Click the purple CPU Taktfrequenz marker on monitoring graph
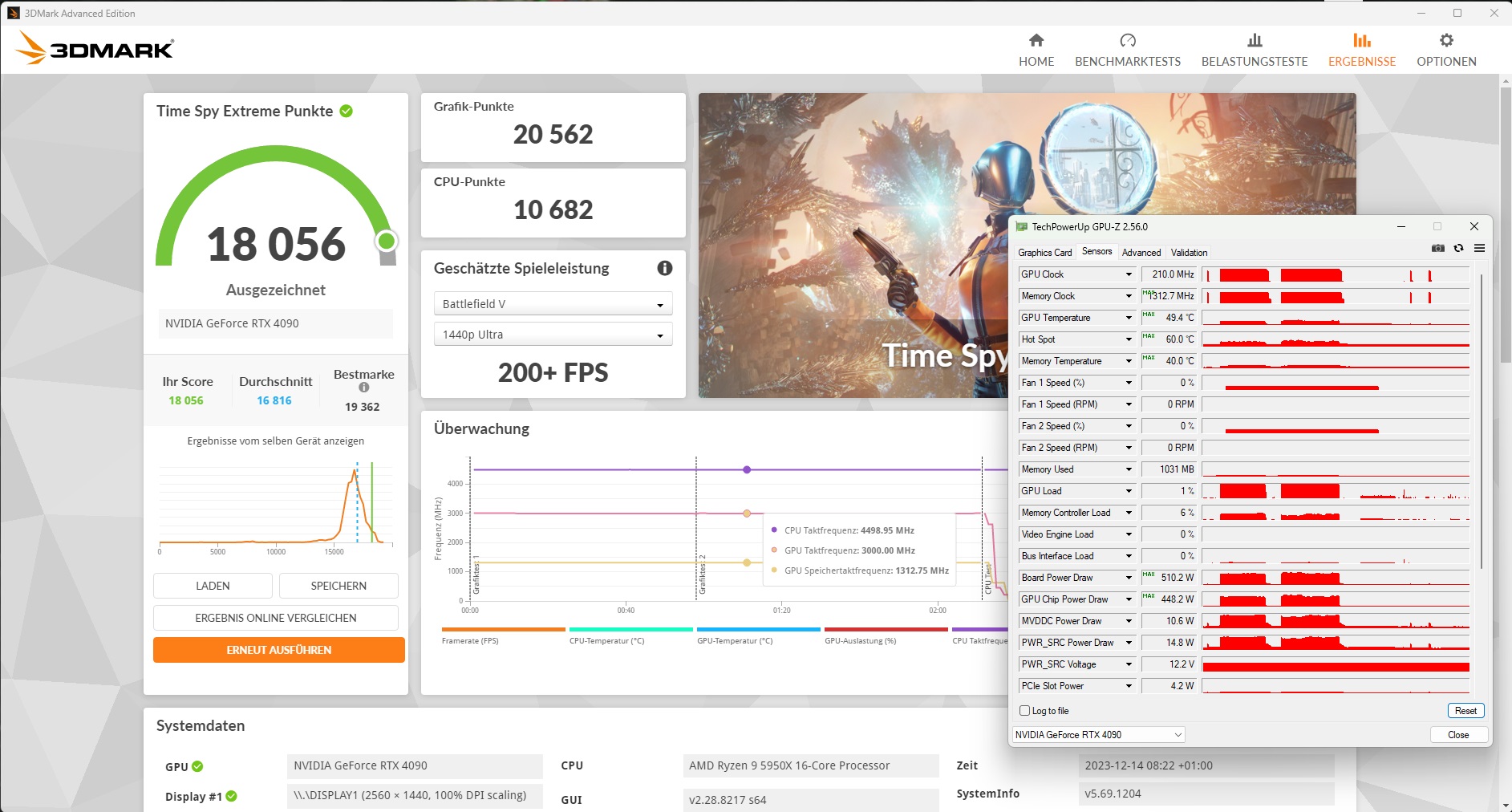Image resolution: width=1512 pixels, height=812 pixels. tap(747, 469)
